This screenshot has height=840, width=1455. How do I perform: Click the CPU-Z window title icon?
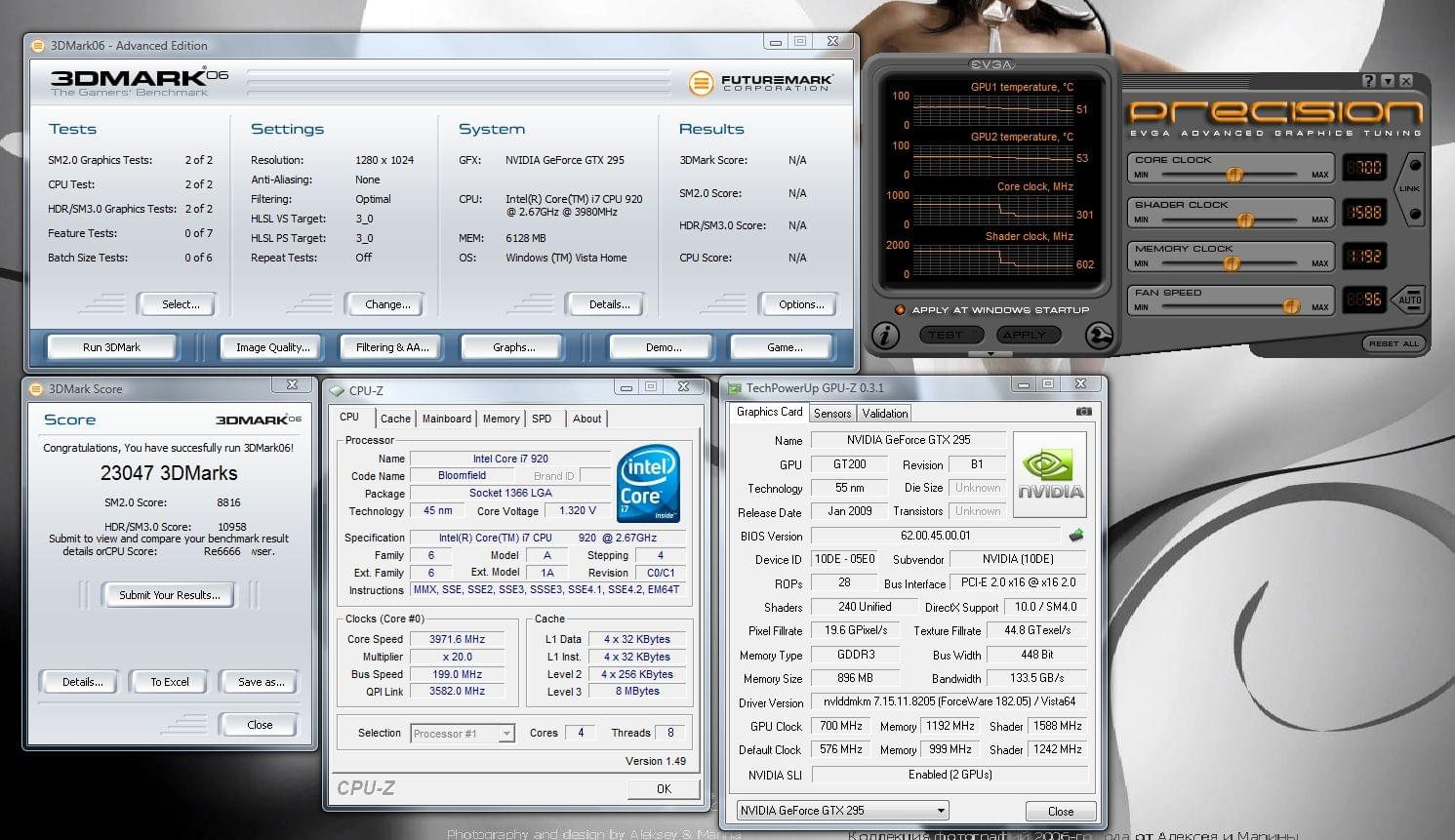click(337, 390)
